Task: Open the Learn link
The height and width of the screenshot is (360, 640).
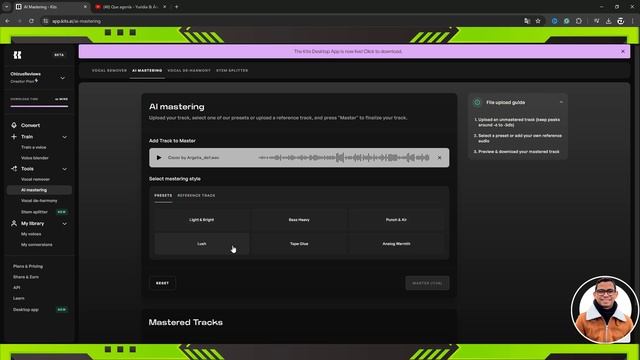Action: (x=18, y=298)
